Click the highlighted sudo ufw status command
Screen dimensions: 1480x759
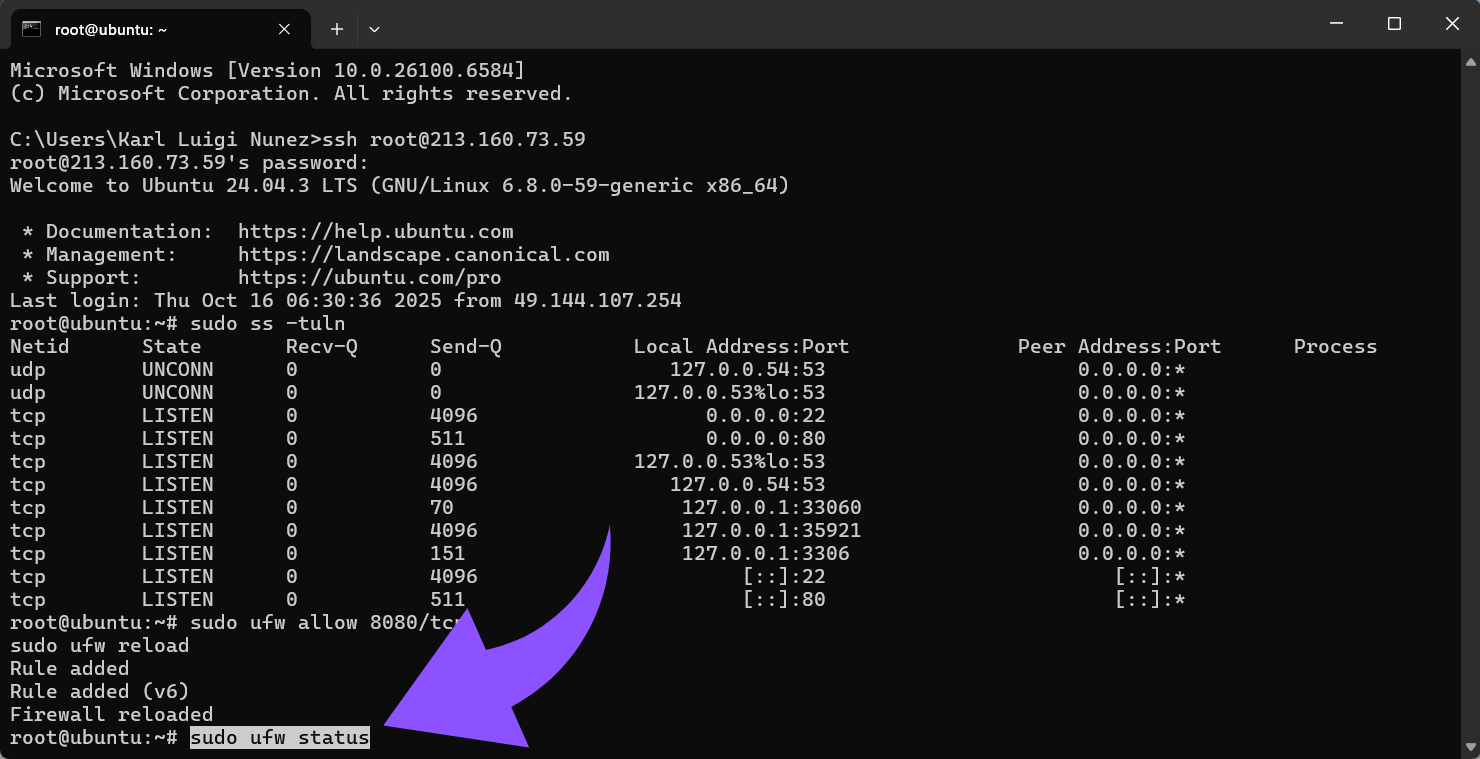[x=280, y=738]
